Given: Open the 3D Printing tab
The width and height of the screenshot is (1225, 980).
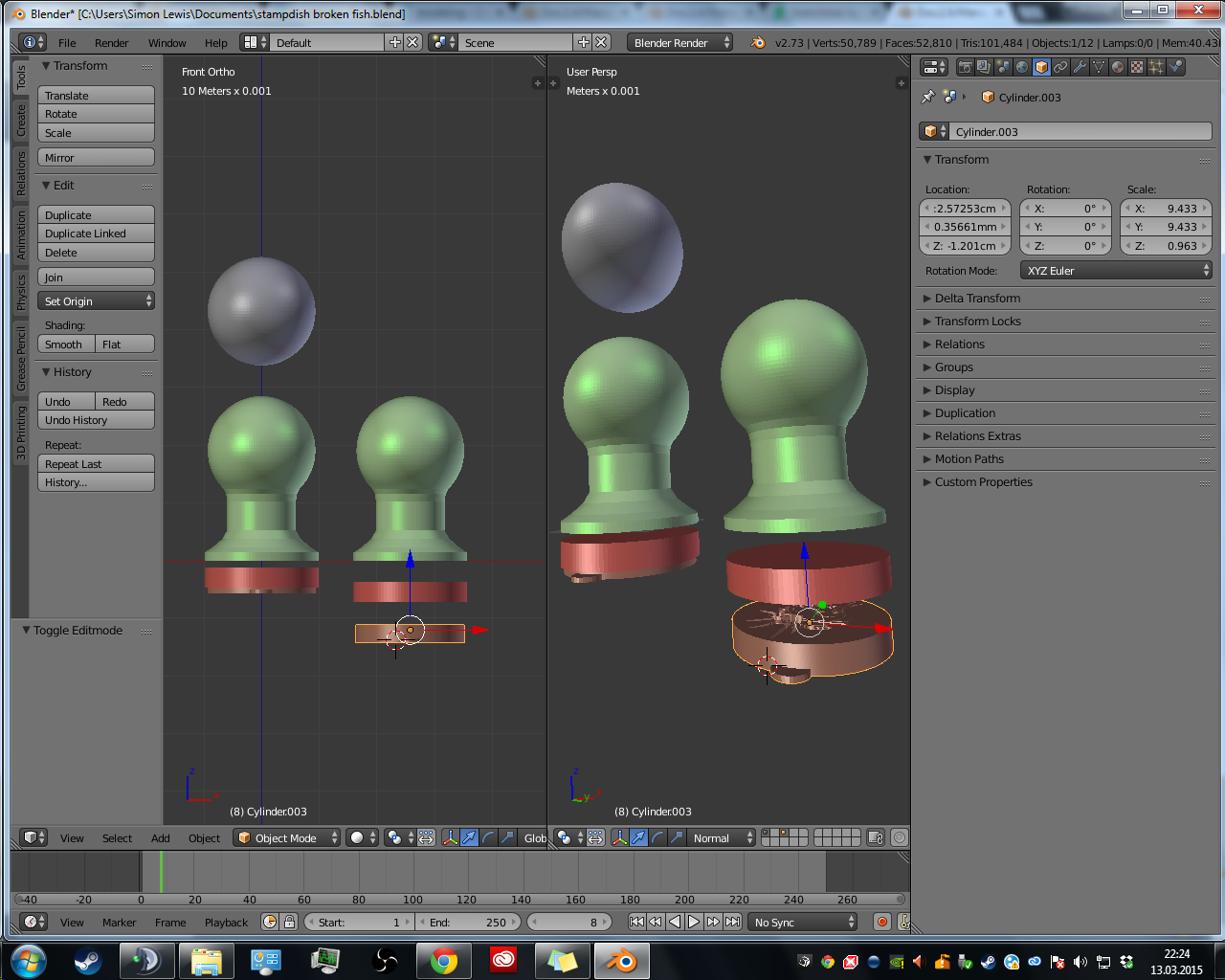Looking at the screenshot, I should click(21, 433).
